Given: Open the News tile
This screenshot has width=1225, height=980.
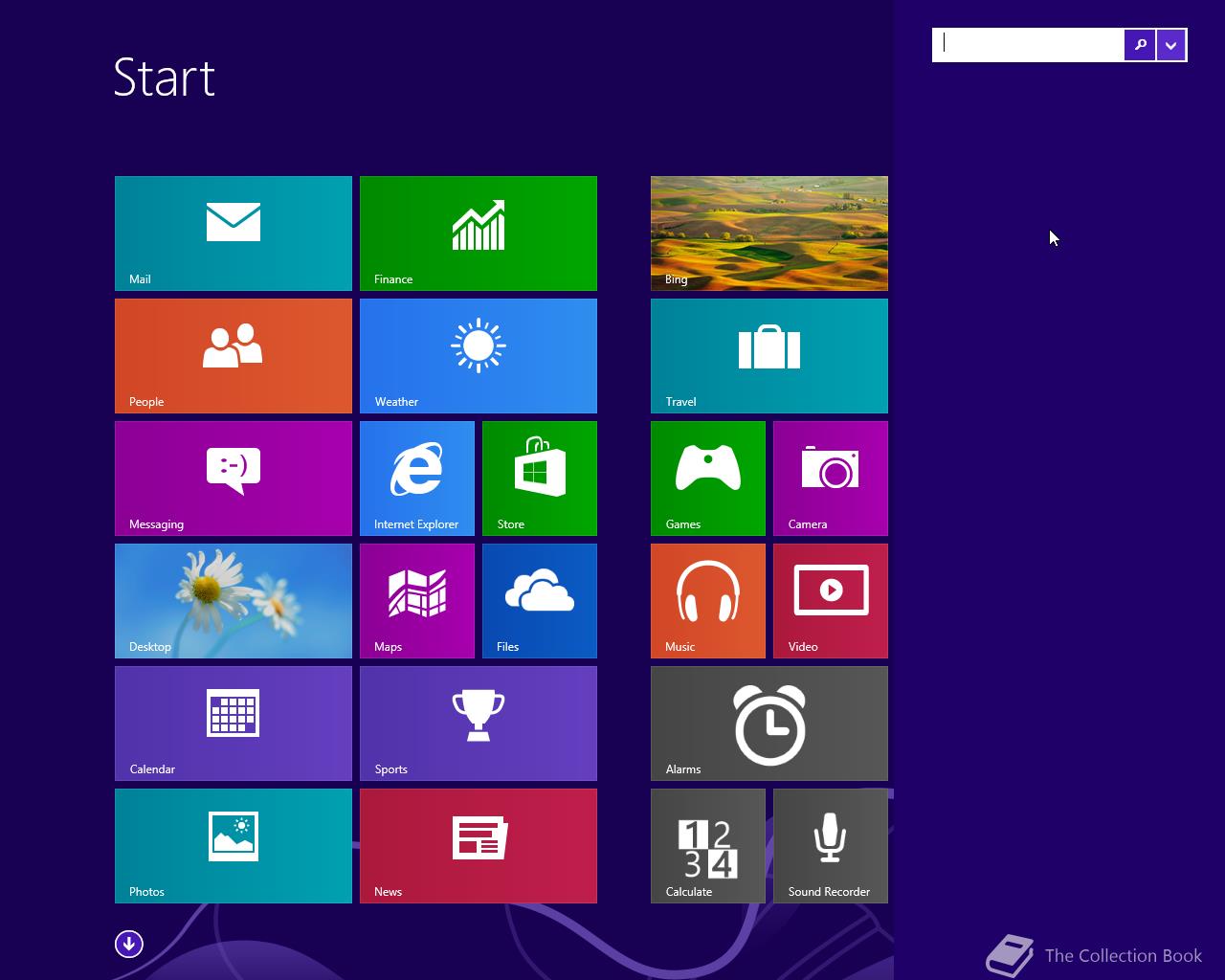Looking at the screenshot, I should tap(479, 846).
